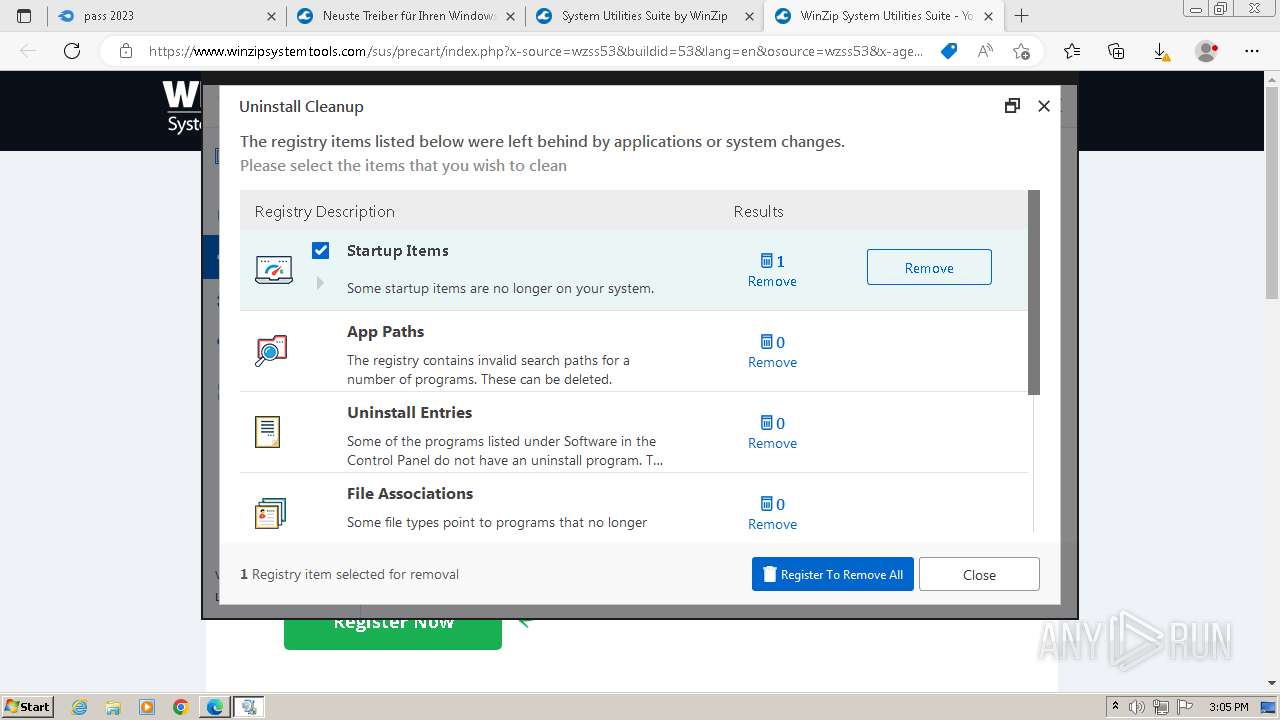Open Internet Explorer from taskbar

click(x=80, y=707)
